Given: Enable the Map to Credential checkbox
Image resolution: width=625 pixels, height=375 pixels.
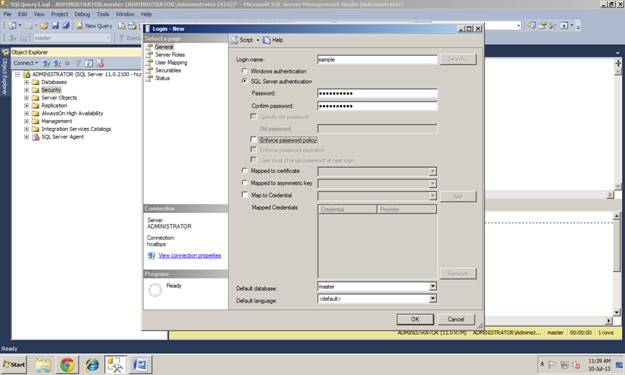Looking at the screenshot, I should tap(245, 195).
